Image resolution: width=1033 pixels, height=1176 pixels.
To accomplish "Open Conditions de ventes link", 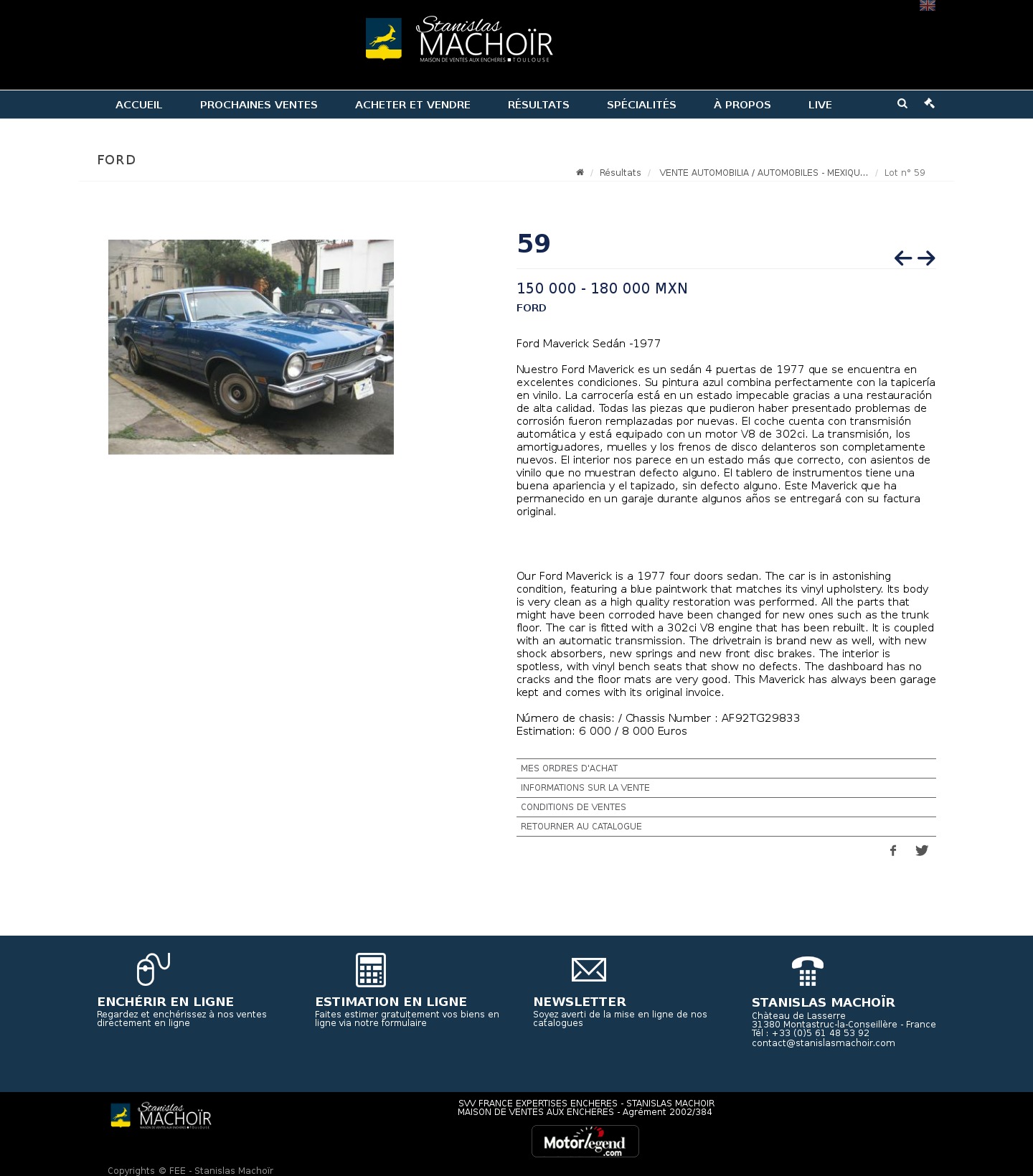I will [726, 807].
